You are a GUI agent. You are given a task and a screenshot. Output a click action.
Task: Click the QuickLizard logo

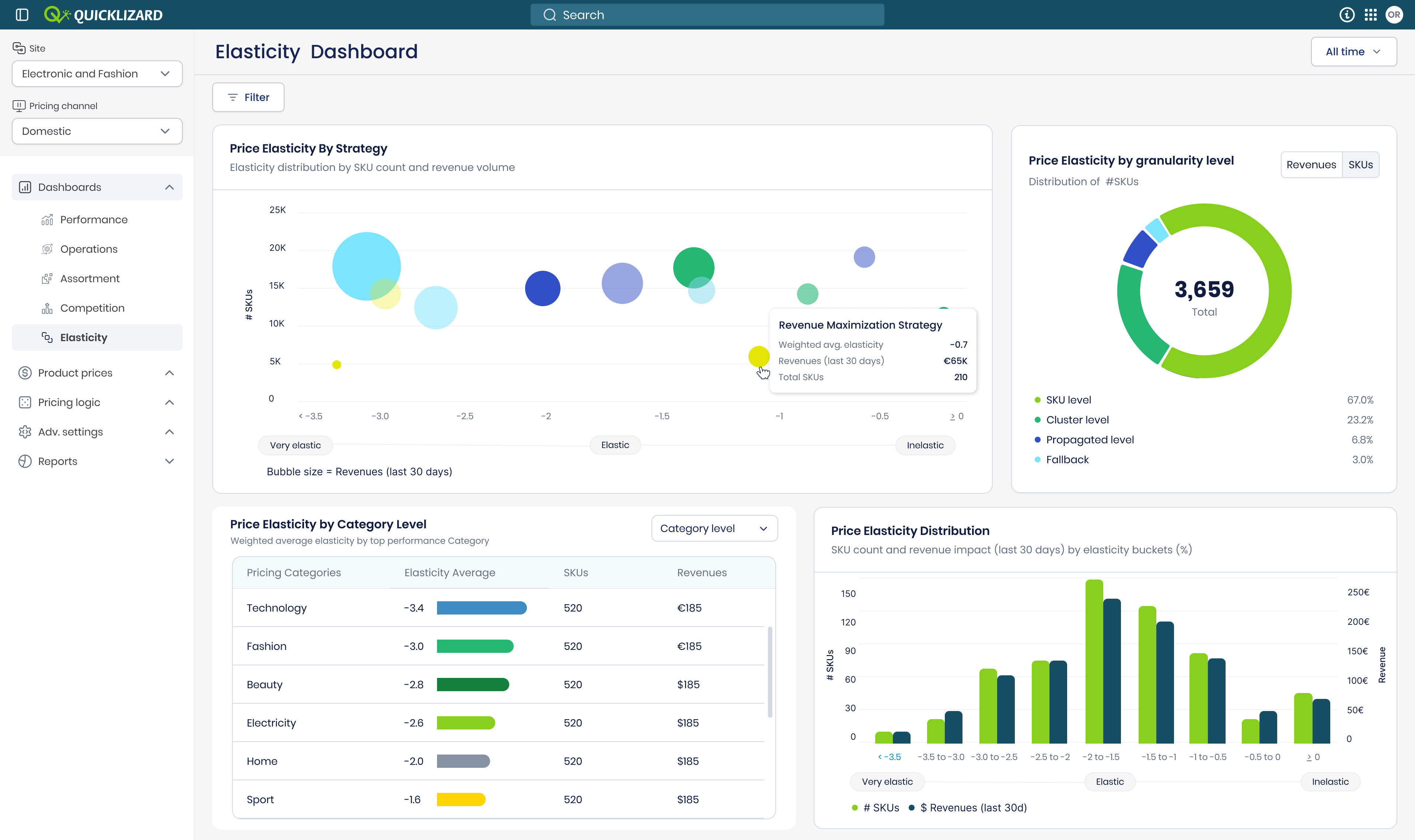[104, 15]
